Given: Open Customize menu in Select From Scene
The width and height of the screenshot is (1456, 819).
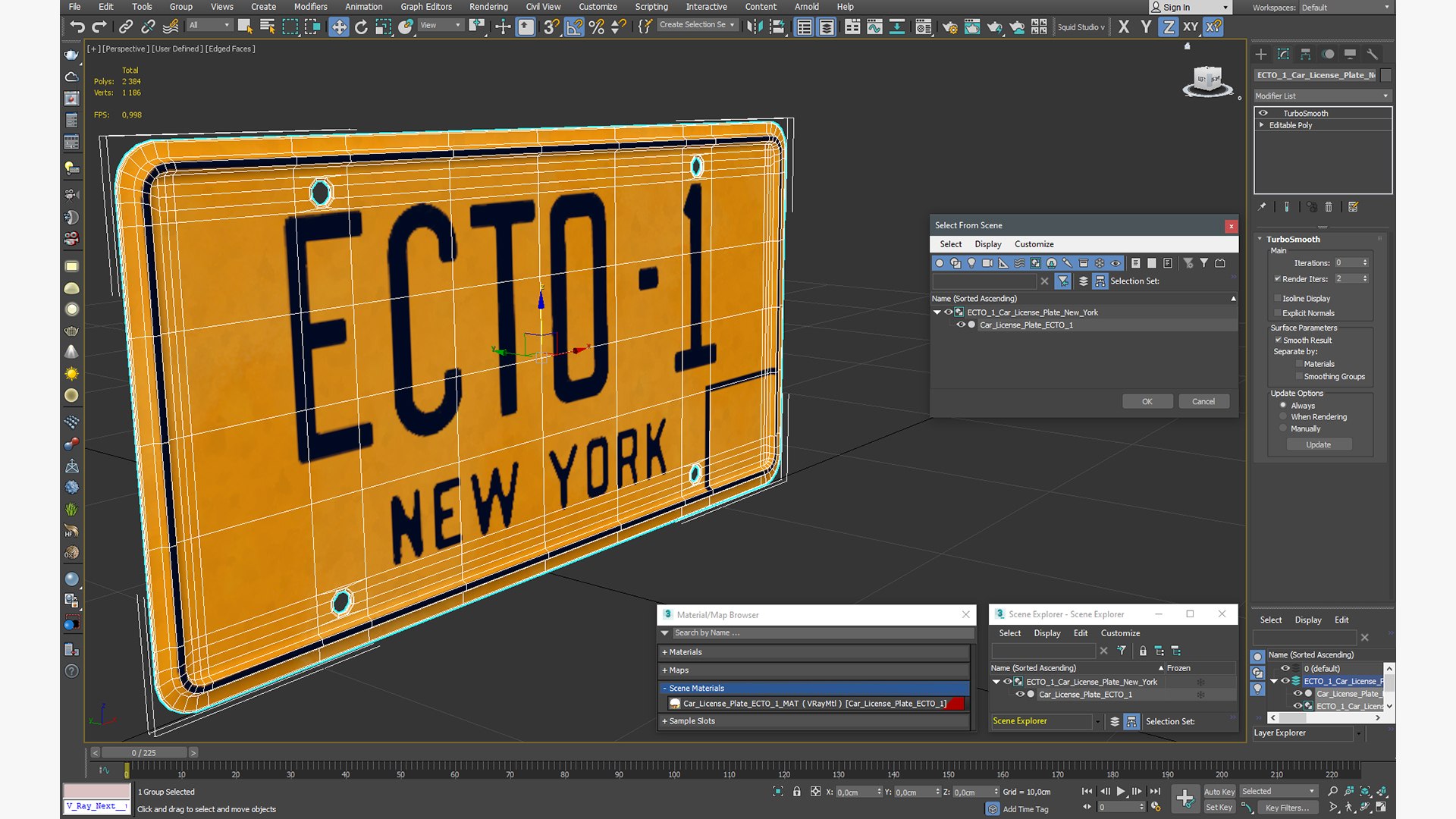Looking at the screenshot, I should coord(1034,244).
